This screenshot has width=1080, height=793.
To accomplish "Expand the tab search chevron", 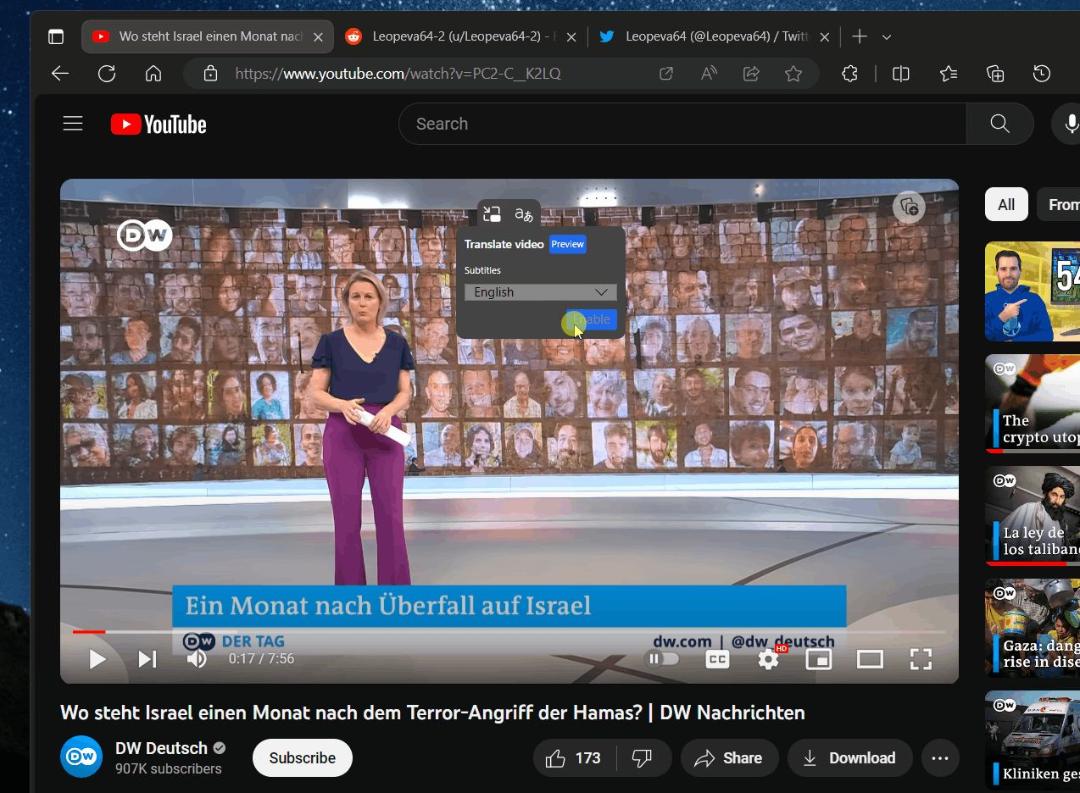I will [886, 37].
